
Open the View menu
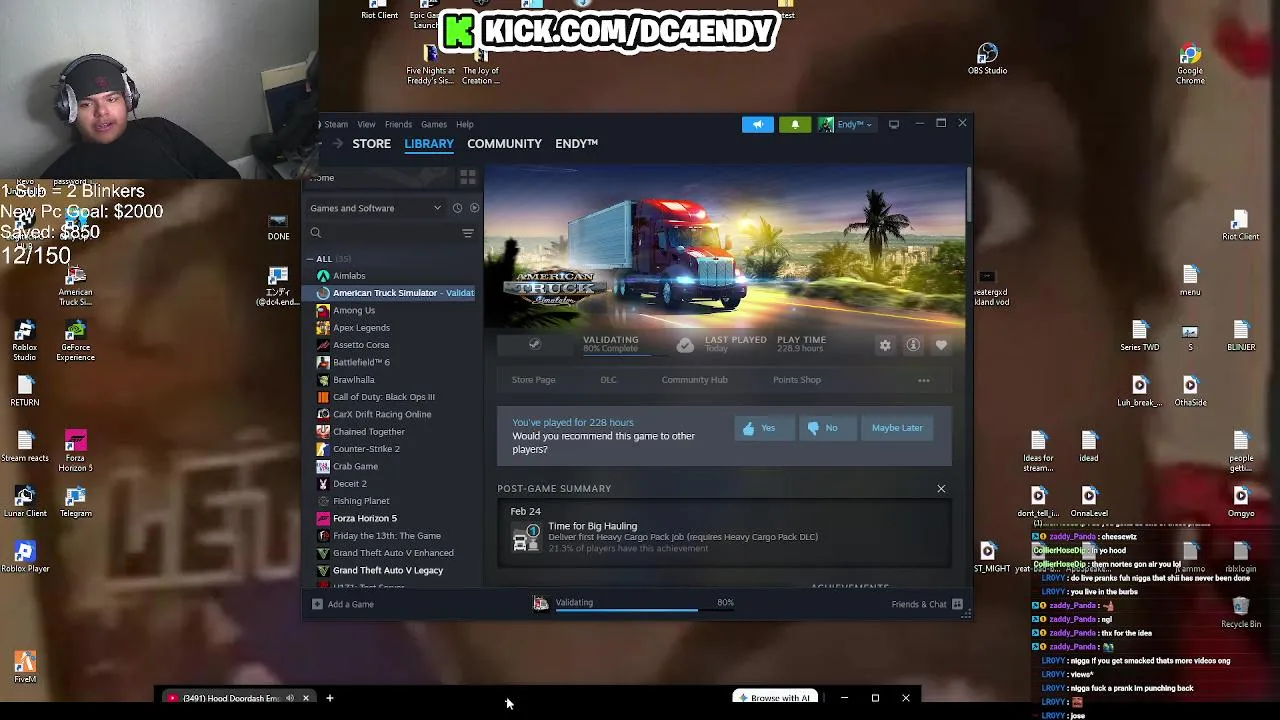point(366,124)
